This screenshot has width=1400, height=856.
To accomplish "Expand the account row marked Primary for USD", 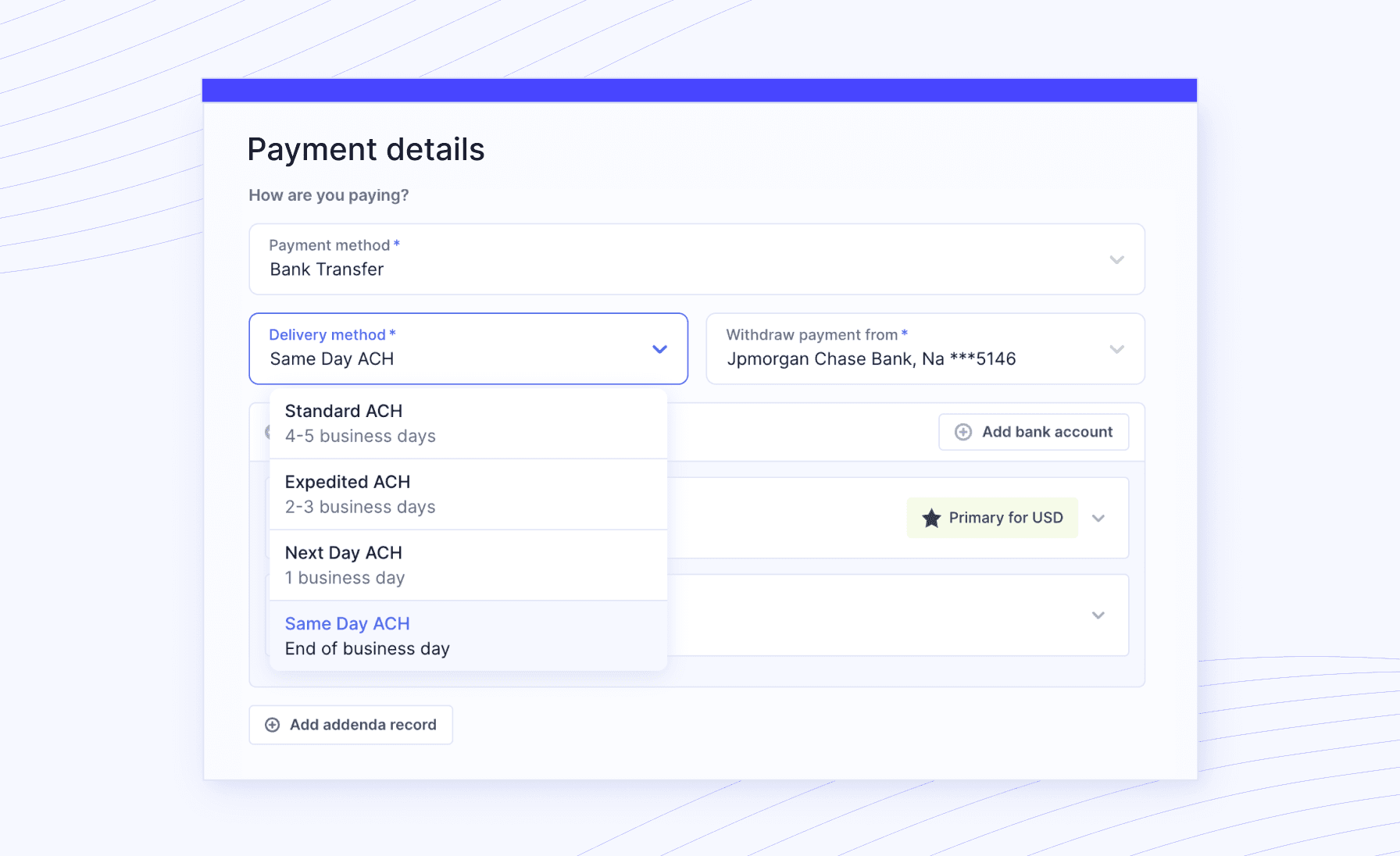I will (x=1098, y=518).
